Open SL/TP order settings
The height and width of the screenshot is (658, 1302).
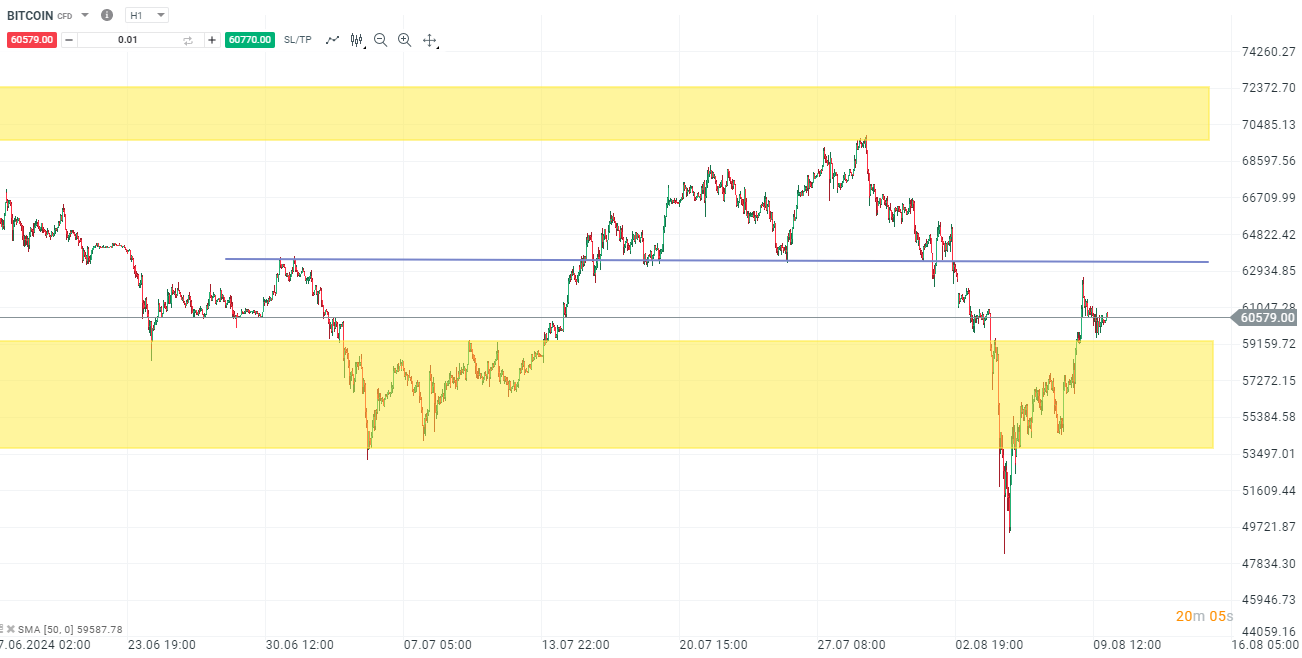coord(297,39)
